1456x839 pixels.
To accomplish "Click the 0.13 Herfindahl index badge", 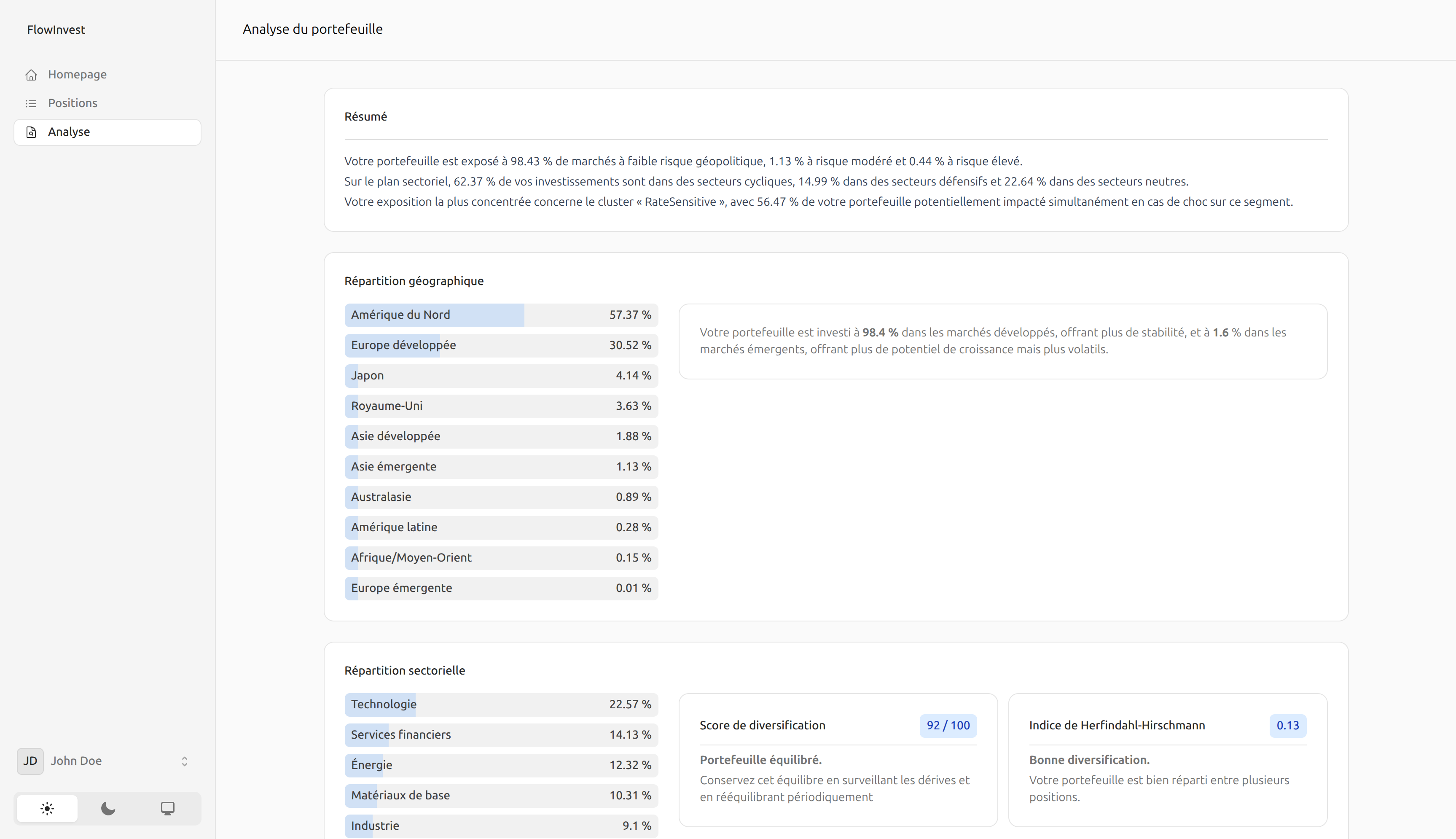I will 1287,726.
